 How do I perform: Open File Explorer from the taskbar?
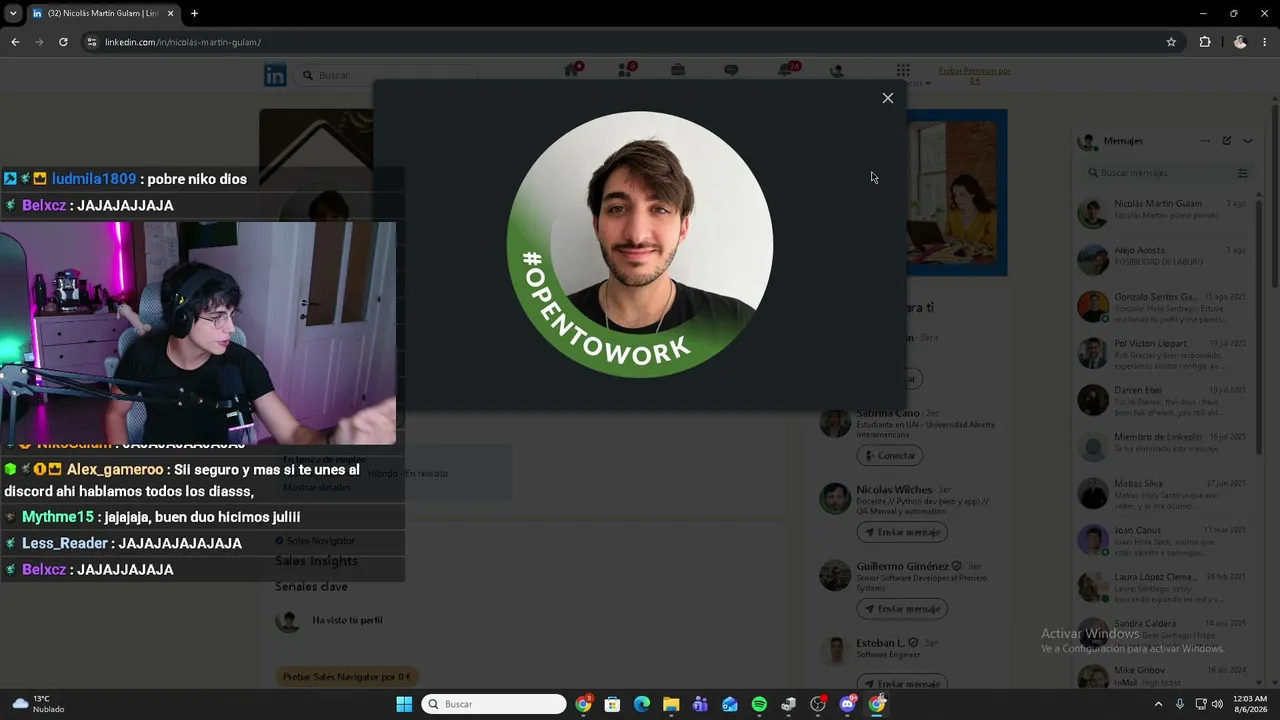(671, 704)
